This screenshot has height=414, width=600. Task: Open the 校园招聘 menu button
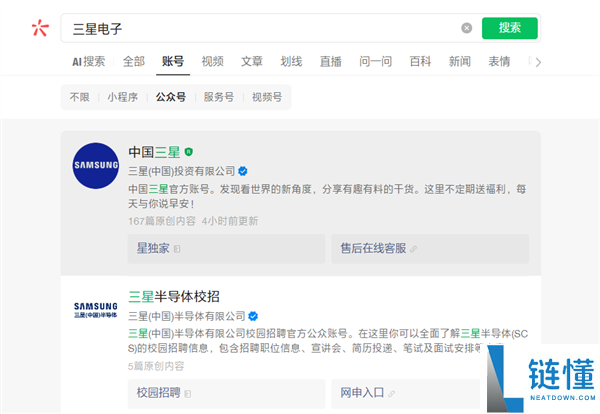pos(227,393)
